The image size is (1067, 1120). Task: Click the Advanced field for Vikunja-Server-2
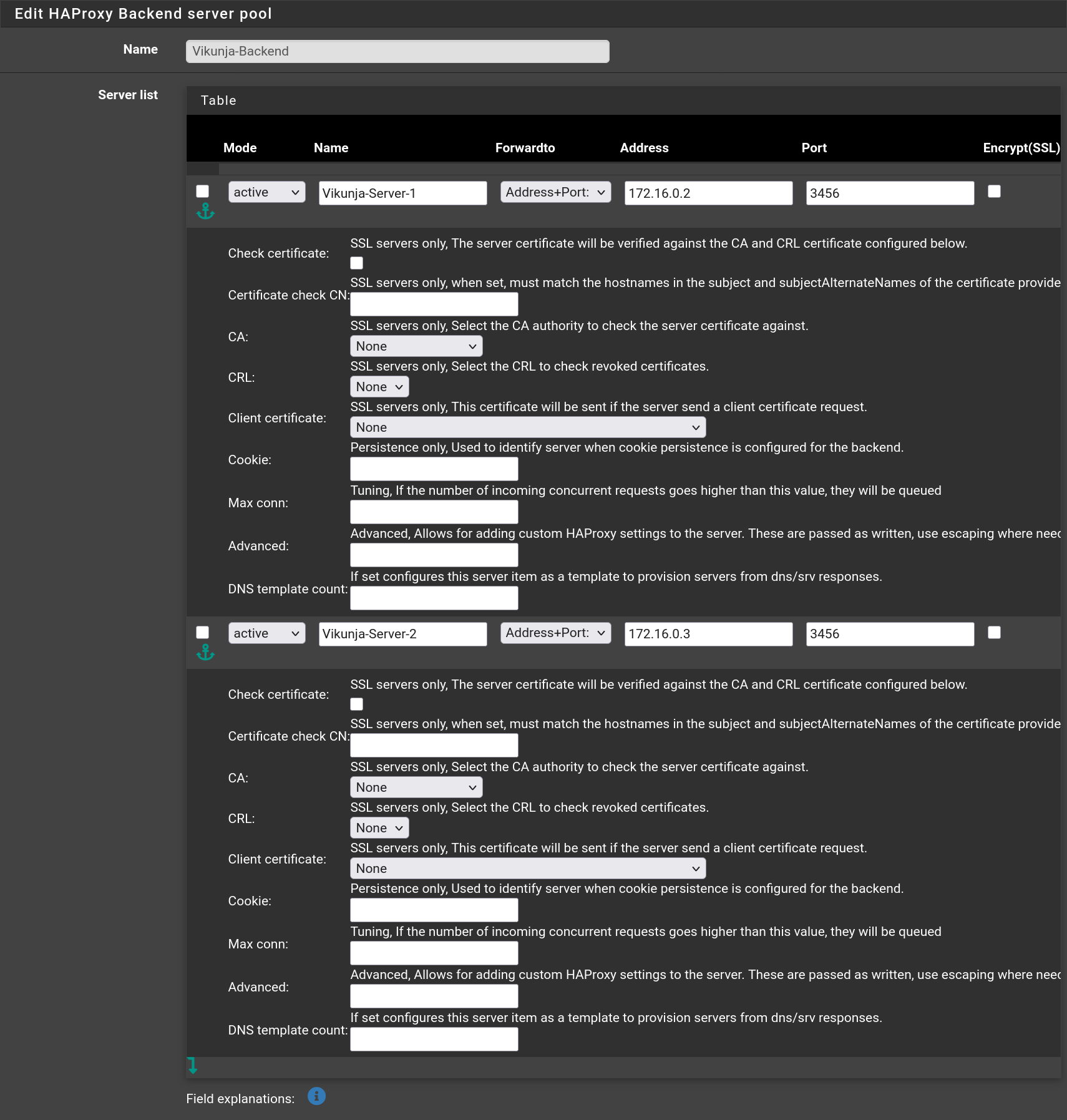coord(434,996)
